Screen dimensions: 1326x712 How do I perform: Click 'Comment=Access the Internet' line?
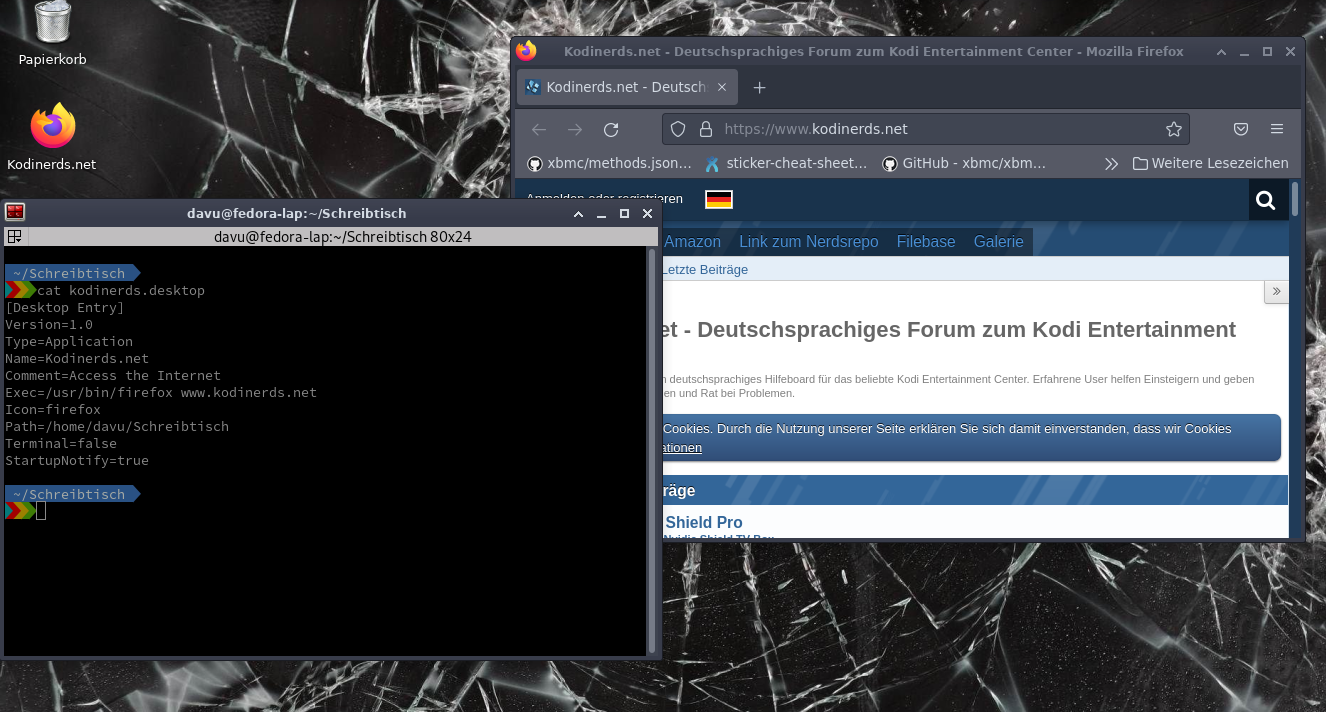click(113, 375)
